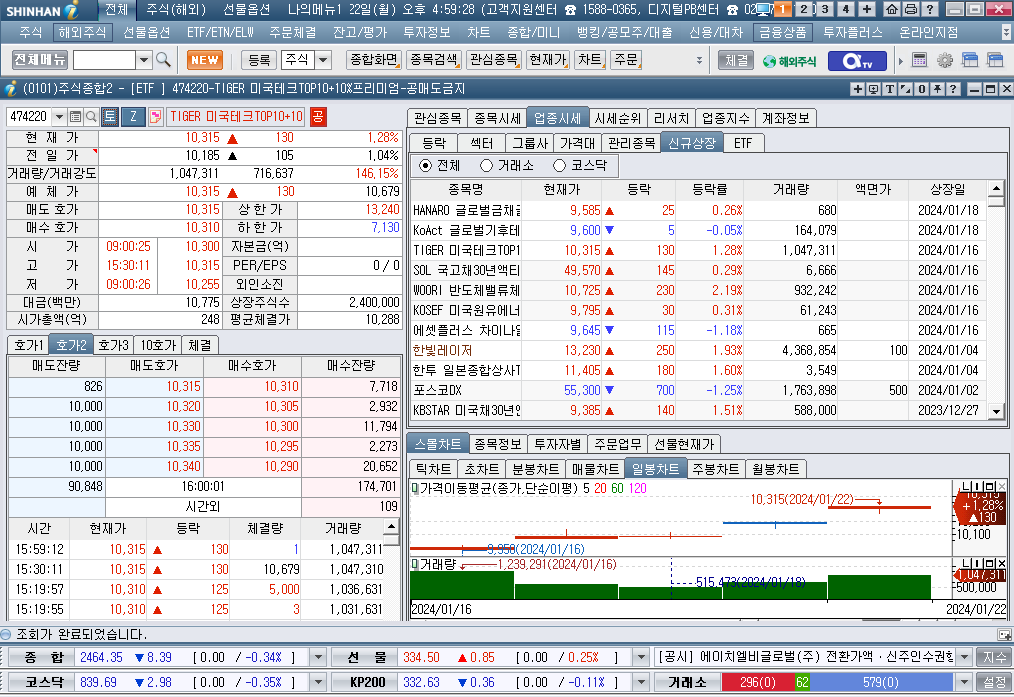This screenshot has height=697, width=1014.
Task: Select the 거래소 radio button
Action: click(x=486, y=166)
